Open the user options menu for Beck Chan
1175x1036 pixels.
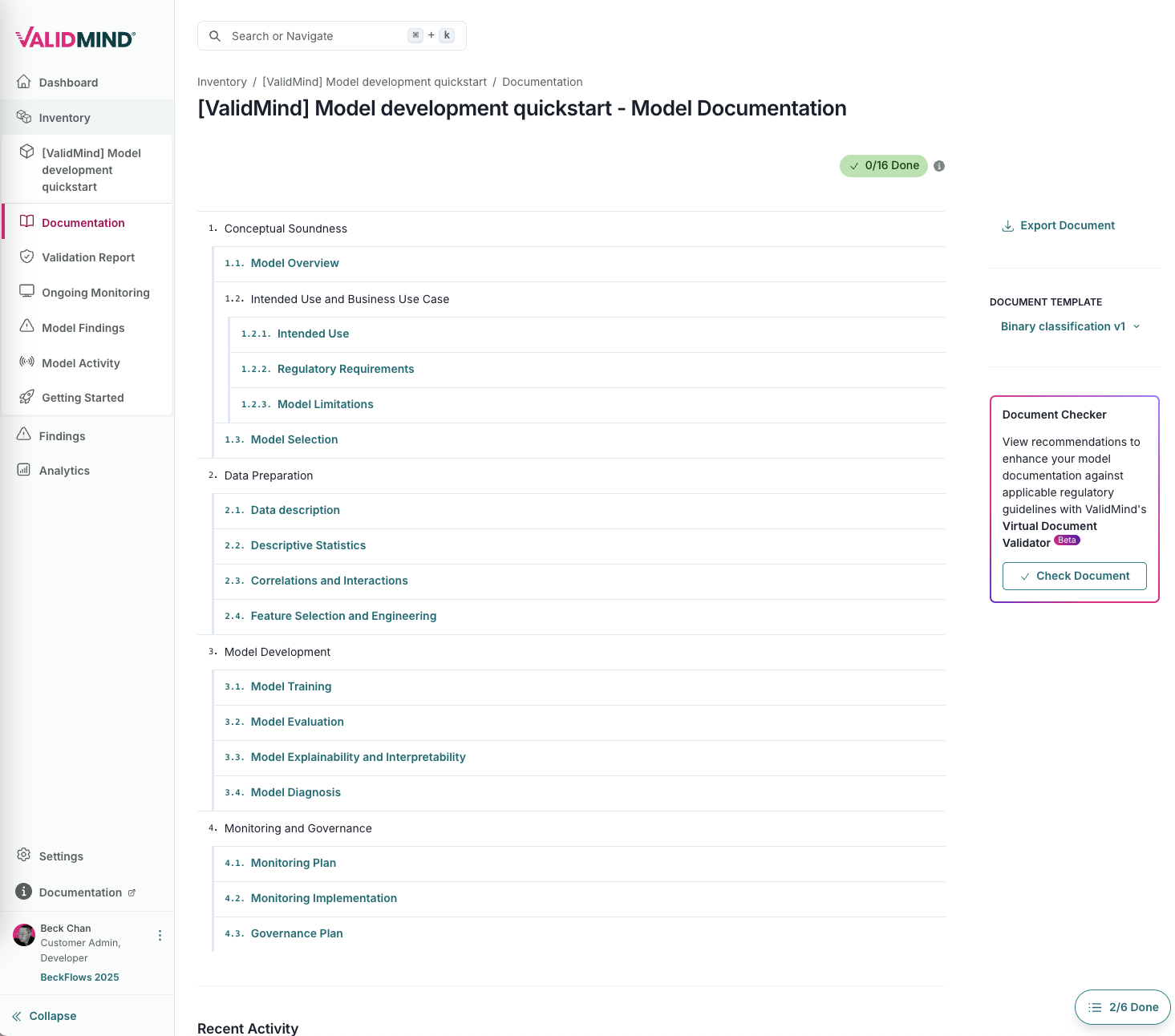[160, 936]
